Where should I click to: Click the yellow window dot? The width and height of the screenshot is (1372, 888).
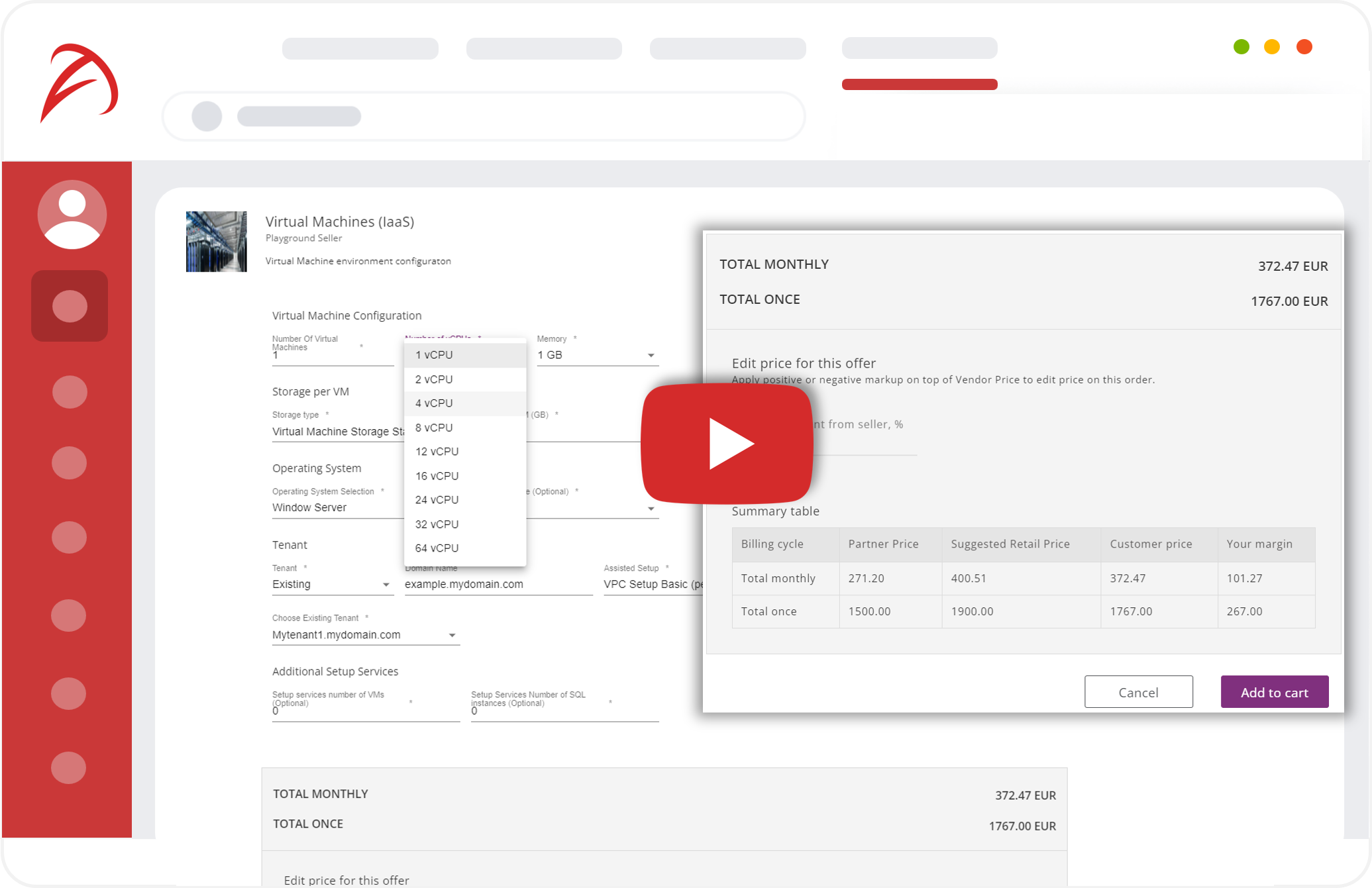tap(1271, 46)
